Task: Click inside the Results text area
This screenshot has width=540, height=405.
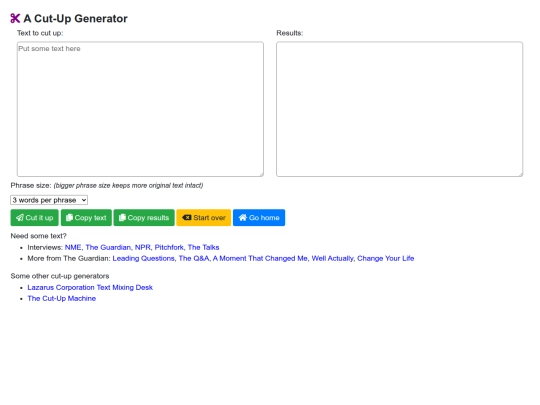Action: pyautogui.click(x=399, y=109)
